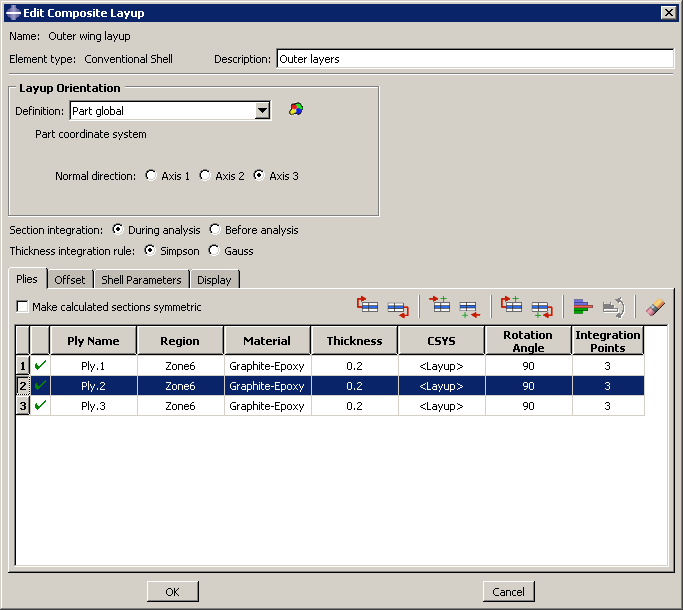Open the Offset tab
Viewport: 683px width, 610px height.
coord(70,280)
